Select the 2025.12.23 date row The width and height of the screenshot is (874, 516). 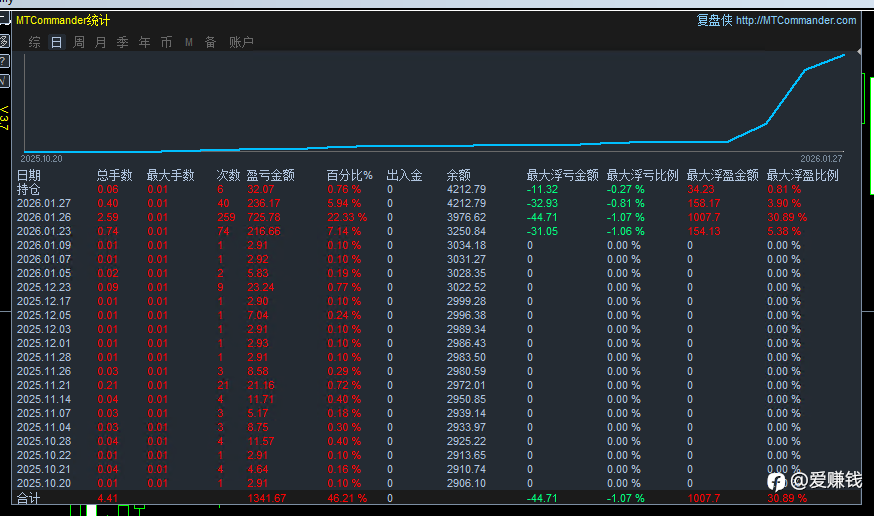[x=436, y=288]
